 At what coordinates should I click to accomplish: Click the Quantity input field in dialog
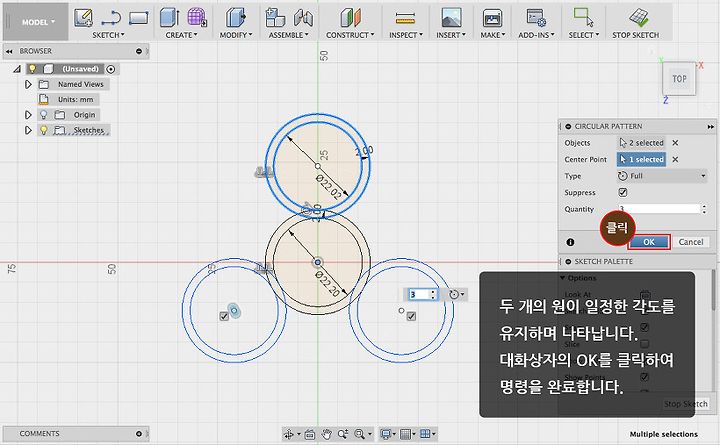pos(658,209)
